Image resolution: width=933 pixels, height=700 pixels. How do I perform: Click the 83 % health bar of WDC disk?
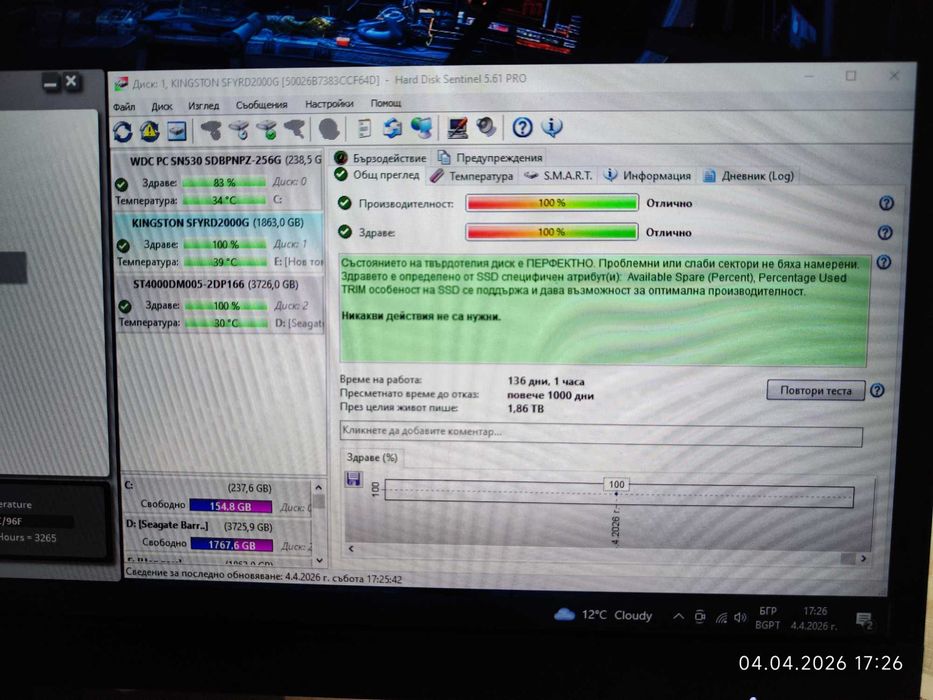pyautogui.click(x=224, y=183)
